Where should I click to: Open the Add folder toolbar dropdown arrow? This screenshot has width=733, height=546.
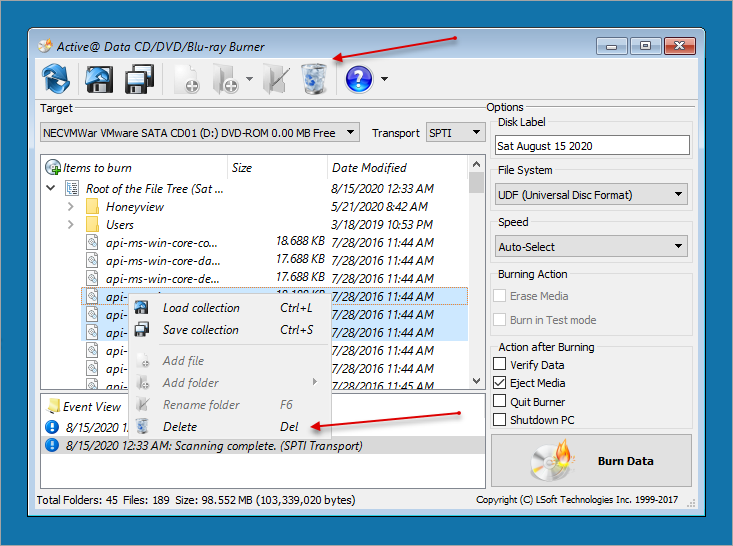click(250, 79)
